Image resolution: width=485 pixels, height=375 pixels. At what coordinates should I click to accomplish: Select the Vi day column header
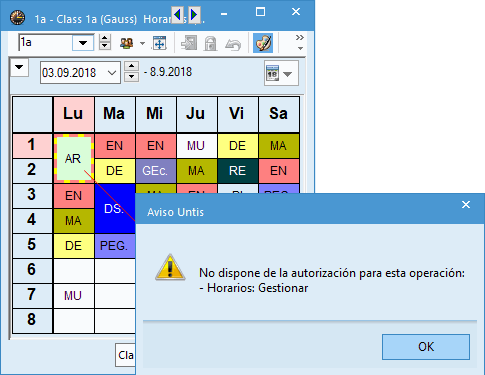[238, 114]
